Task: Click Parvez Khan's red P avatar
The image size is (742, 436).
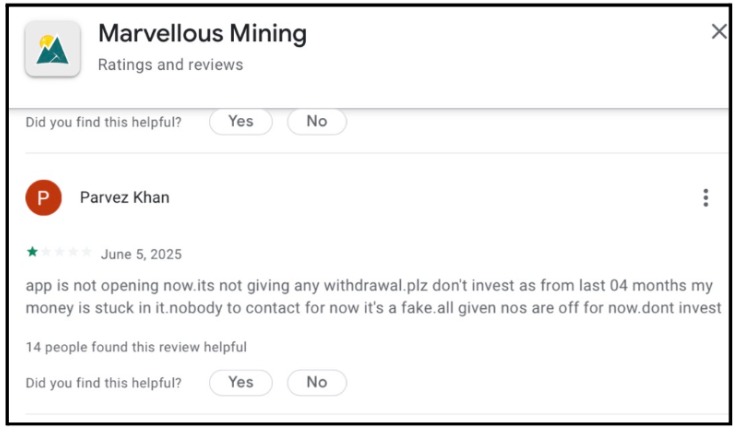Action: coord(43,198)
